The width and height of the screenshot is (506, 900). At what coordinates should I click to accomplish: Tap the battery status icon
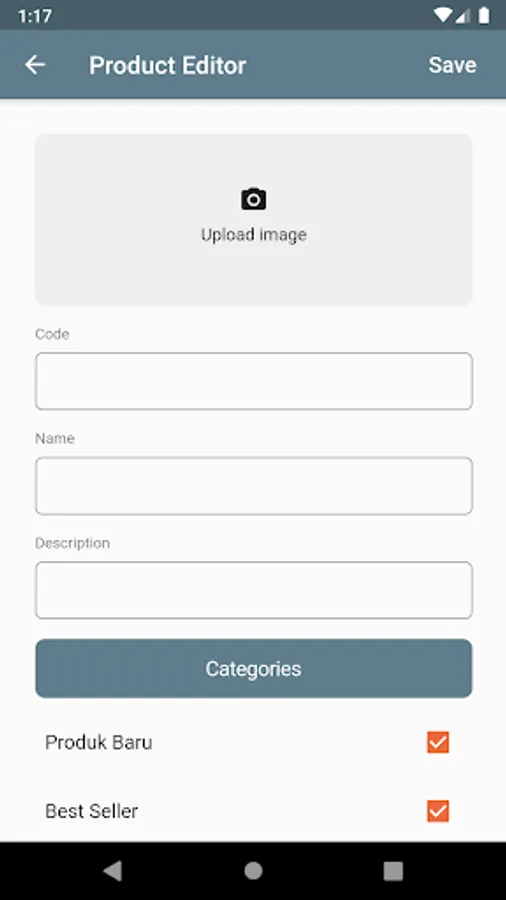tap(484, 15)
